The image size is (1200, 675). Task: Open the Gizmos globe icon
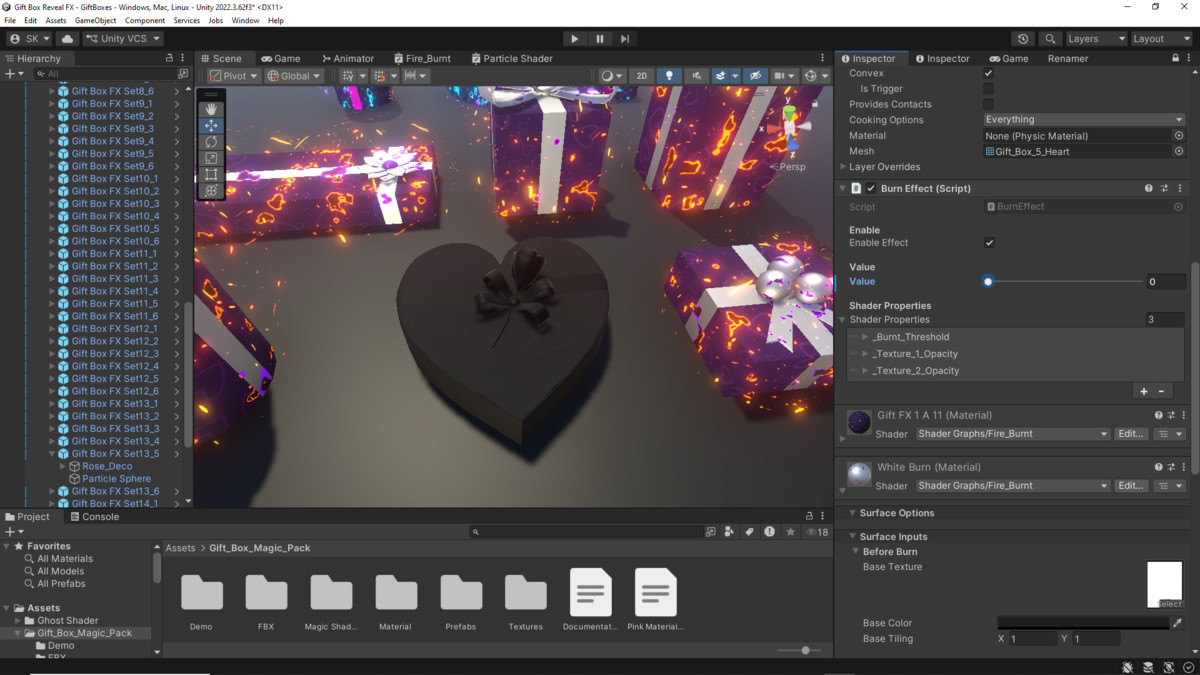(810, 76)
